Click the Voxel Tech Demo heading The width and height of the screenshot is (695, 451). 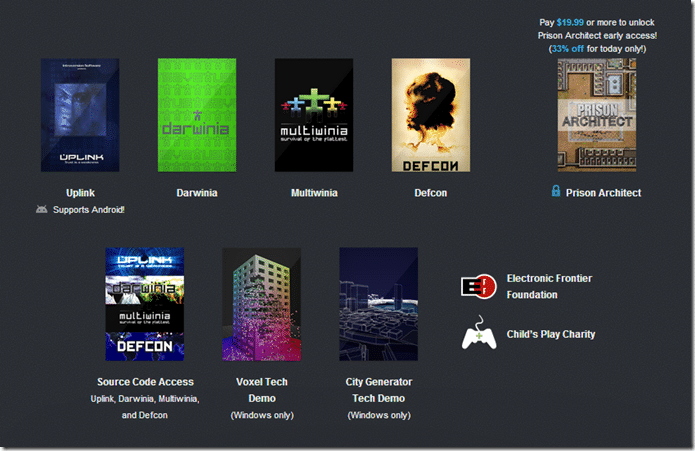click(x=262, y=390)
